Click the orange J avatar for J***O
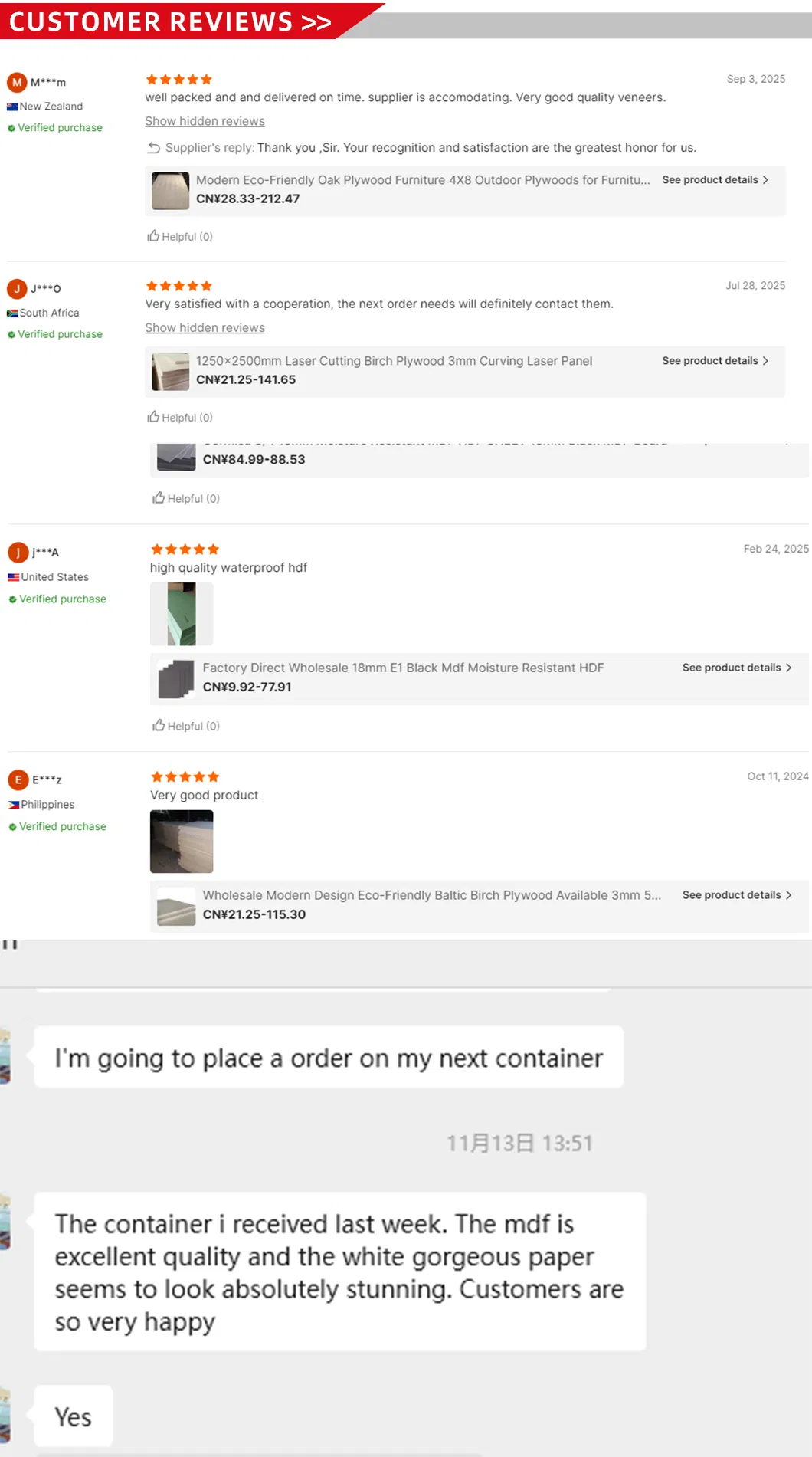Viewport: 812px width, 1457px height. click(x=17, y=289)
